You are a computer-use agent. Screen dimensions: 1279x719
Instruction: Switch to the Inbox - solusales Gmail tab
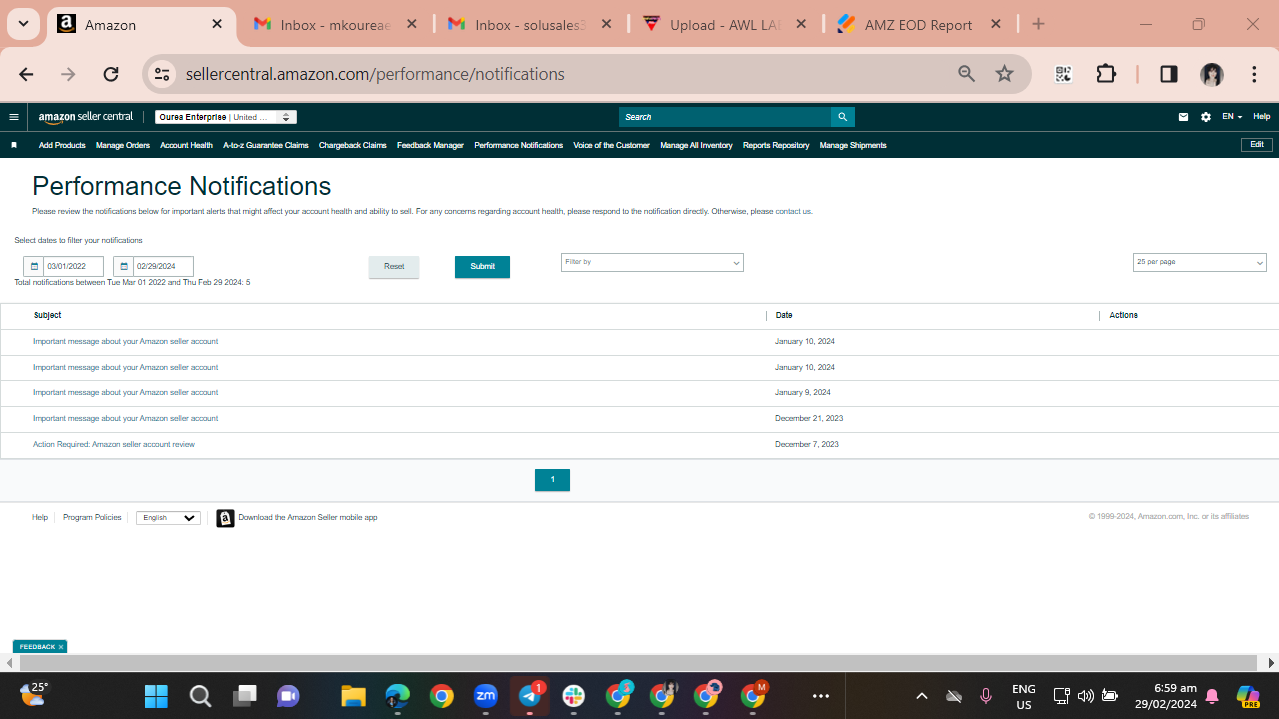528,25
